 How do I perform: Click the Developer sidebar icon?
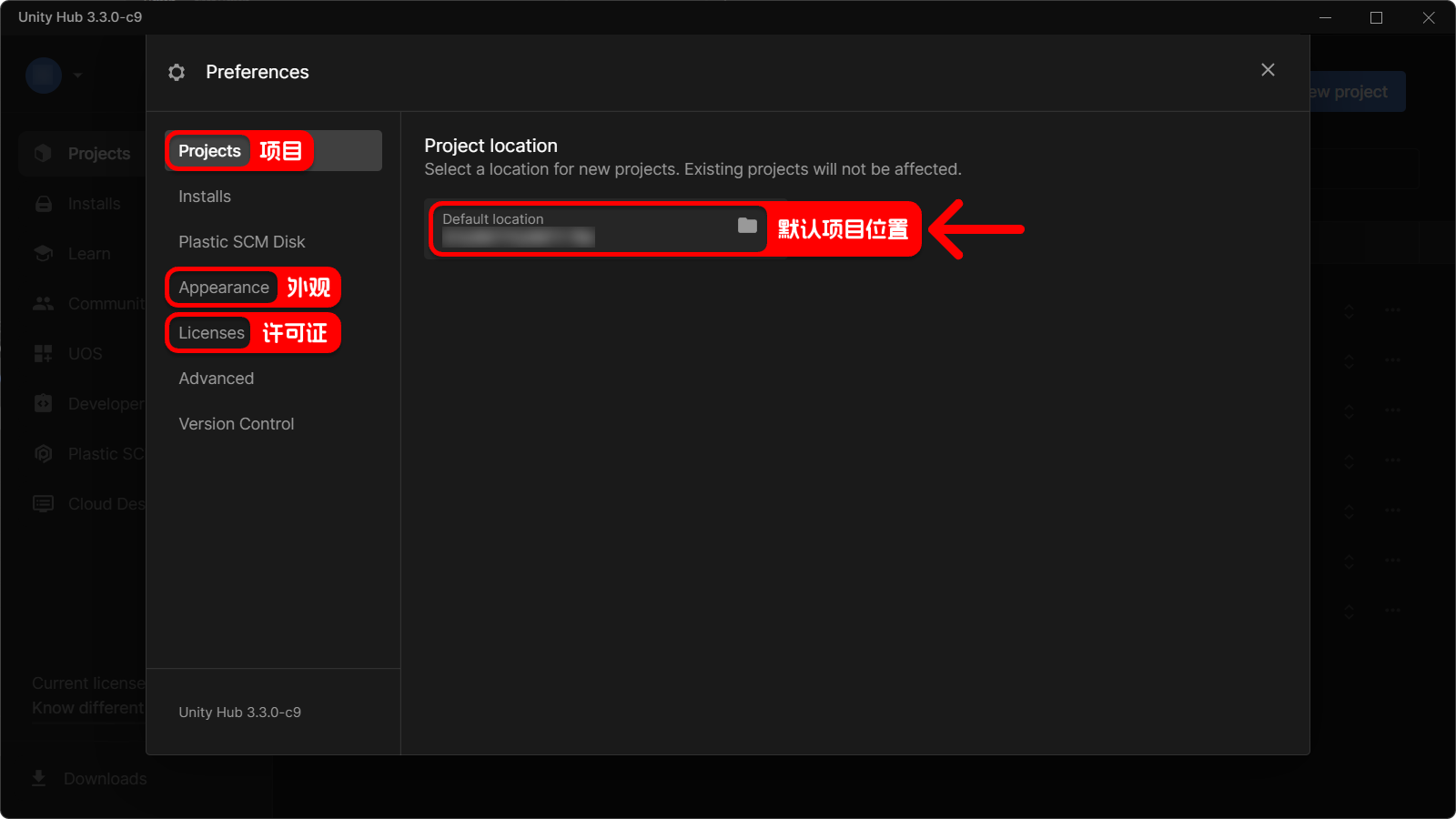click(x=43, y=403)
